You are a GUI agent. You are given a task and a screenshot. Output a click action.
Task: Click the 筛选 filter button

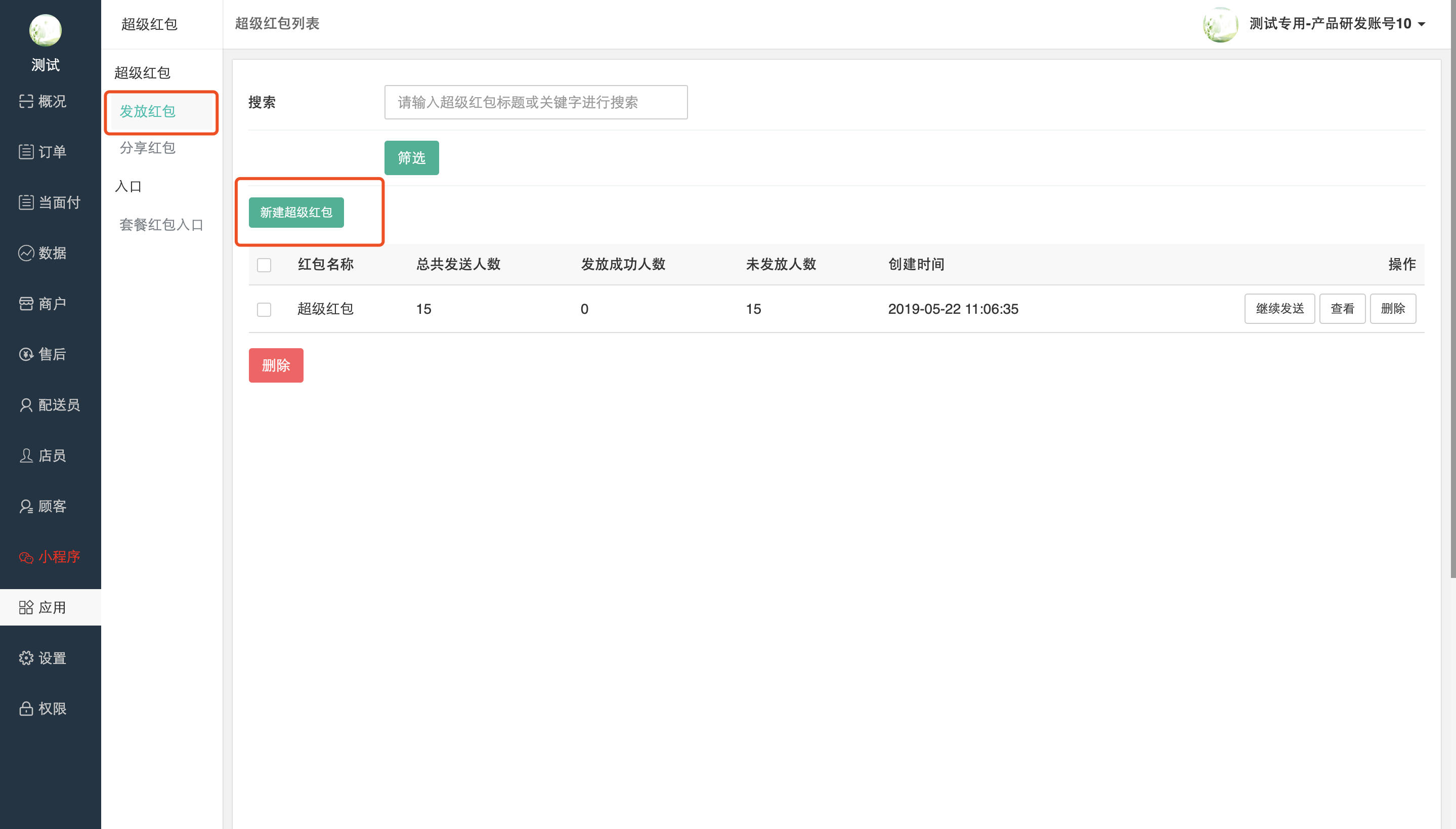coord(411,158)
